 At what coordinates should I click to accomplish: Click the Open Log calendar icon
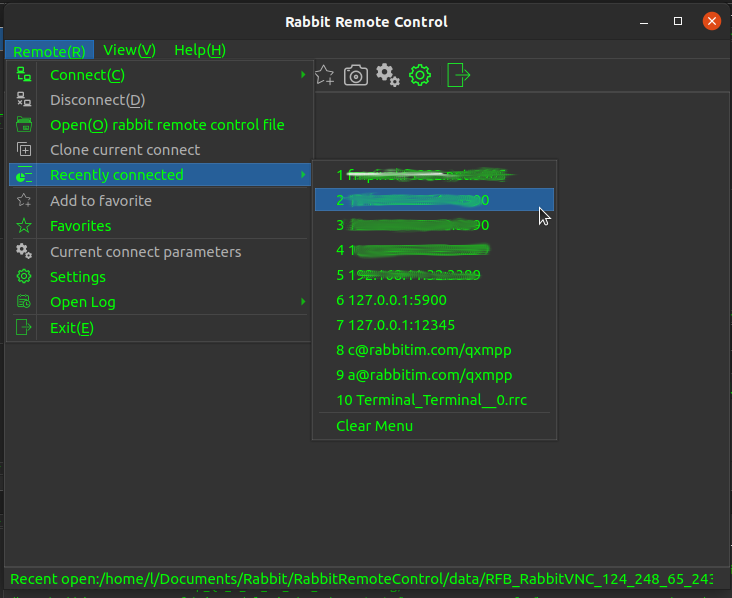point(24,302)
